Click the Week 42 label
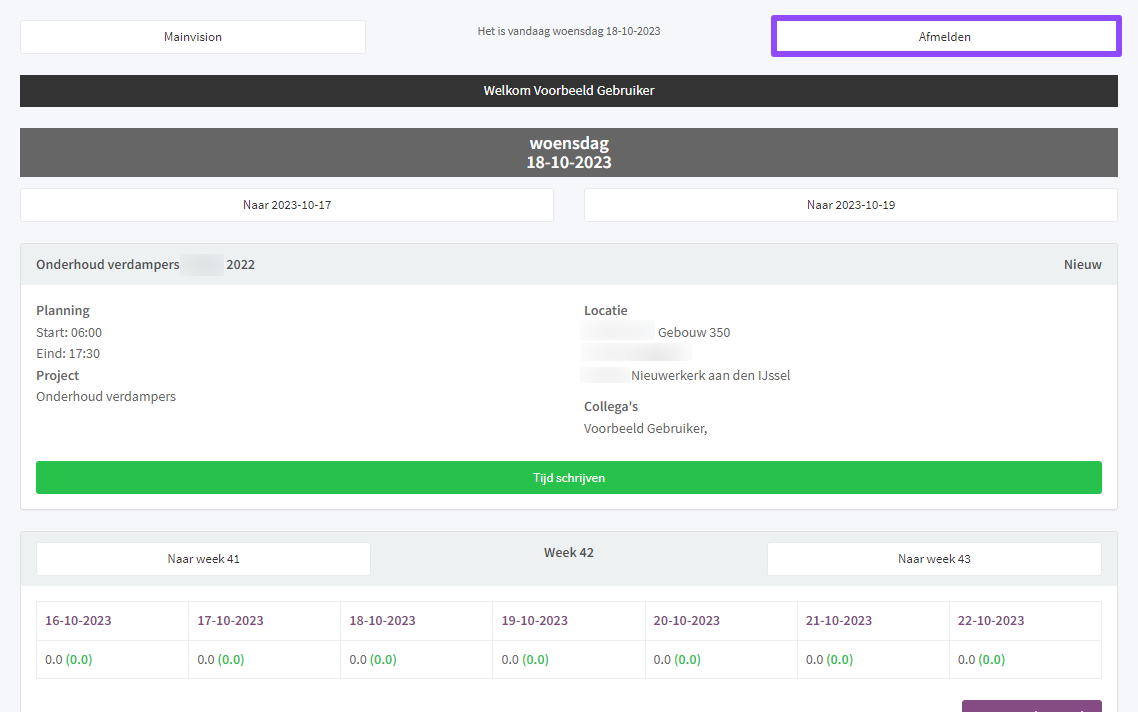 tap(569, 553)
